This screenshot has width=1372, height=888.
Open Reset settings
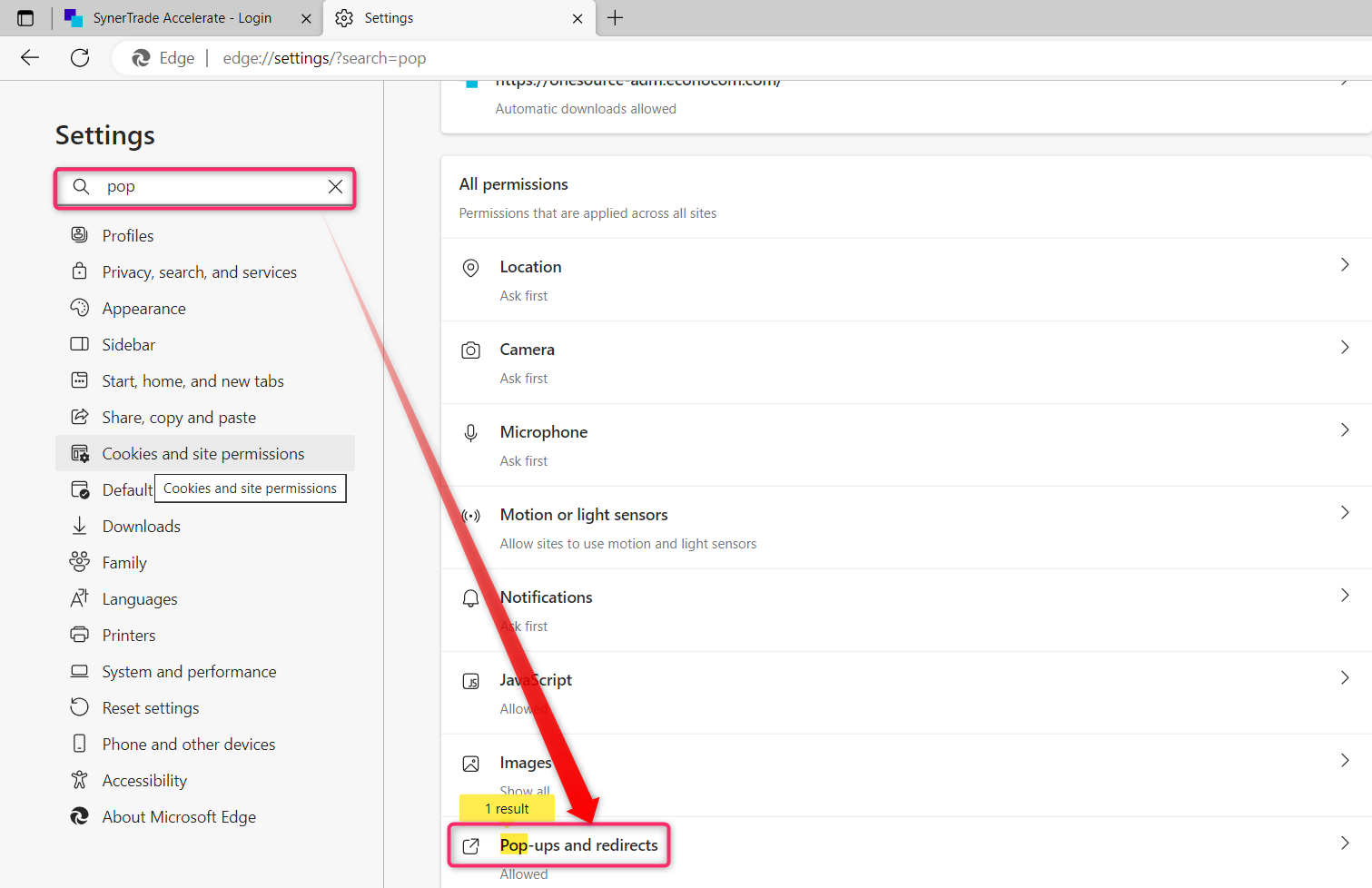[205, 708]
